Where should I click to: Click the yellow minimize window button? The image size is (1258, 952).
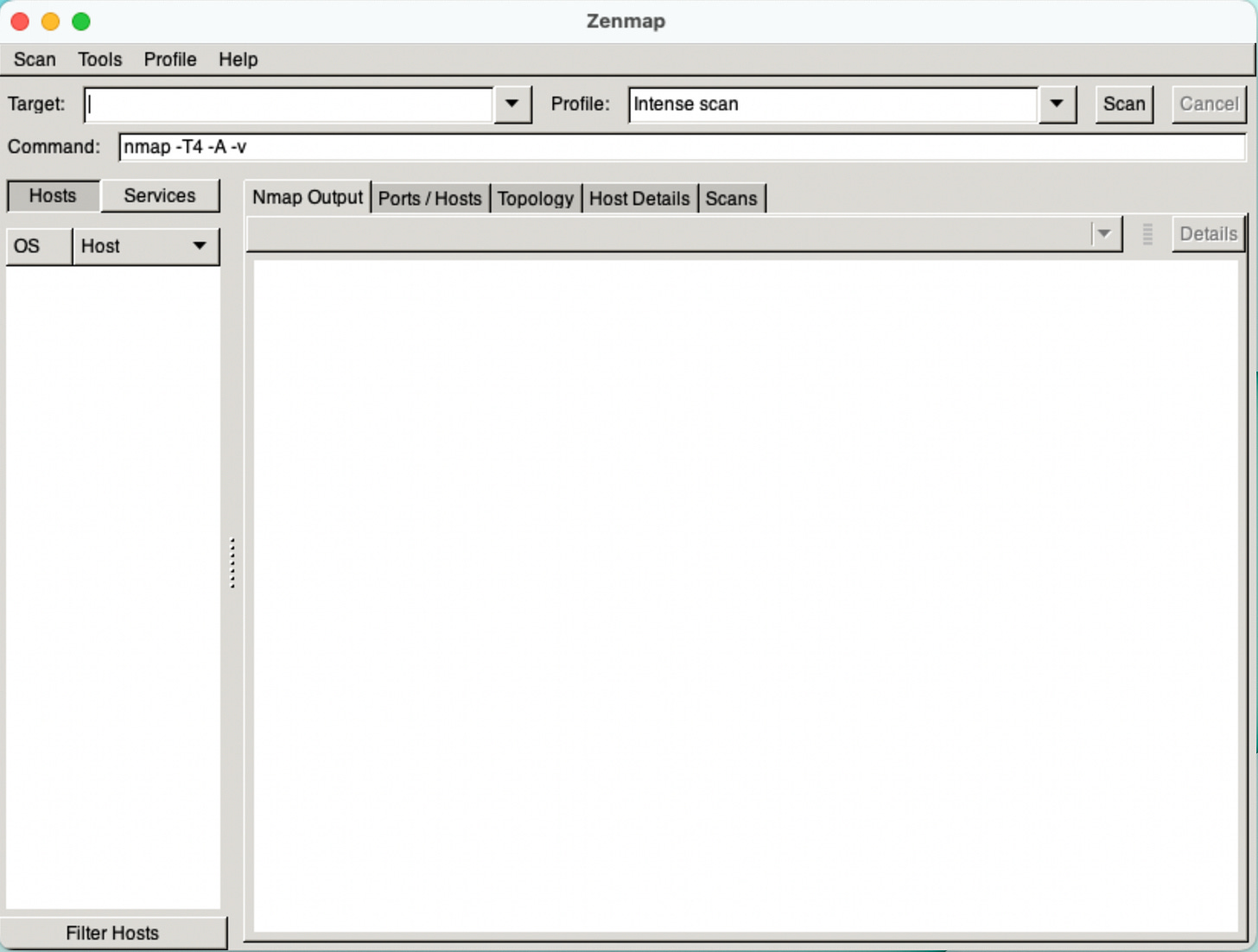coord(50,22)
